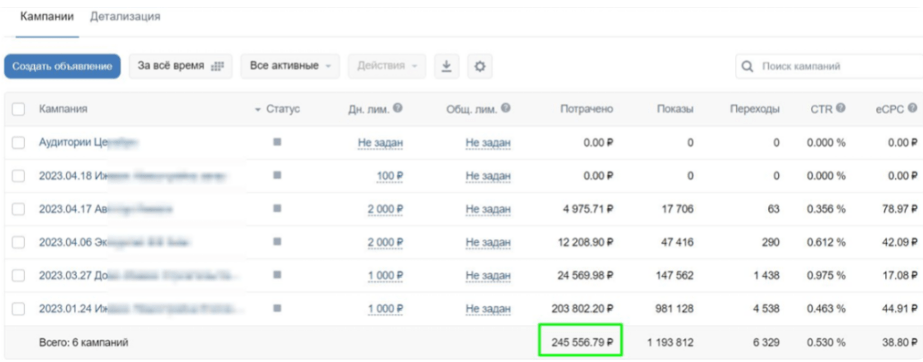Image resolution: width=923 pixels, height=362 pixels.
Task: Open the Все активные filter dropdown
Action: tap(290, 67)
